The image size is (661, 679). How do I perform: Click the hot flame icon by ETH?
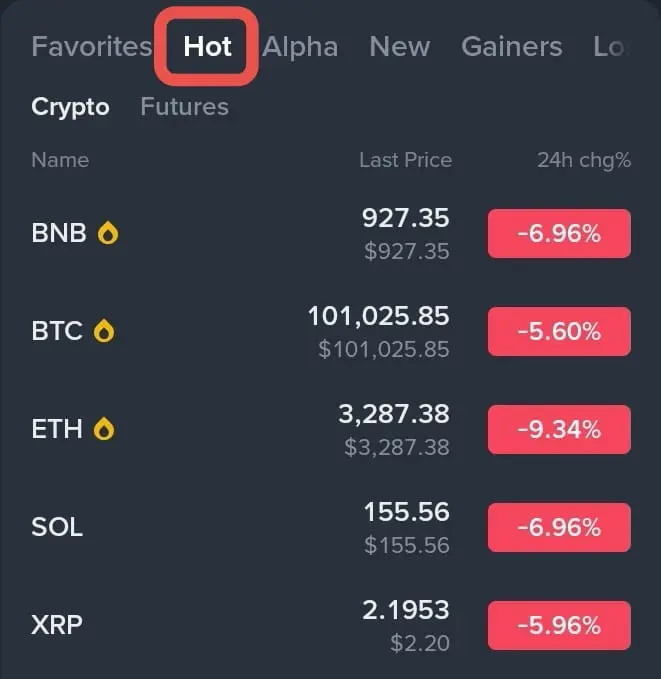104,430
